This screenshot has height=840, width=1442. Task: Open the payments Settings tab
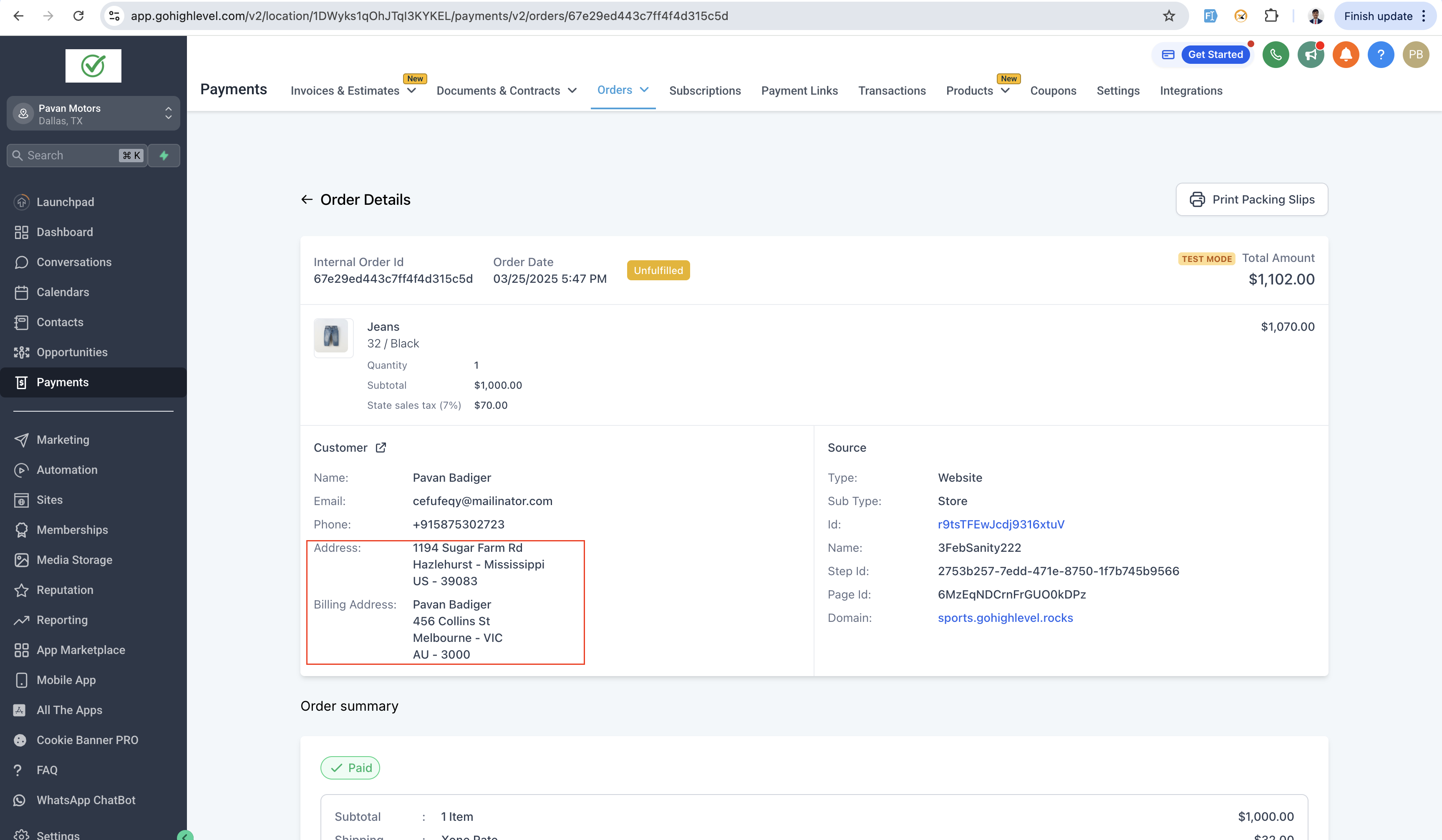click(1117, 91)
